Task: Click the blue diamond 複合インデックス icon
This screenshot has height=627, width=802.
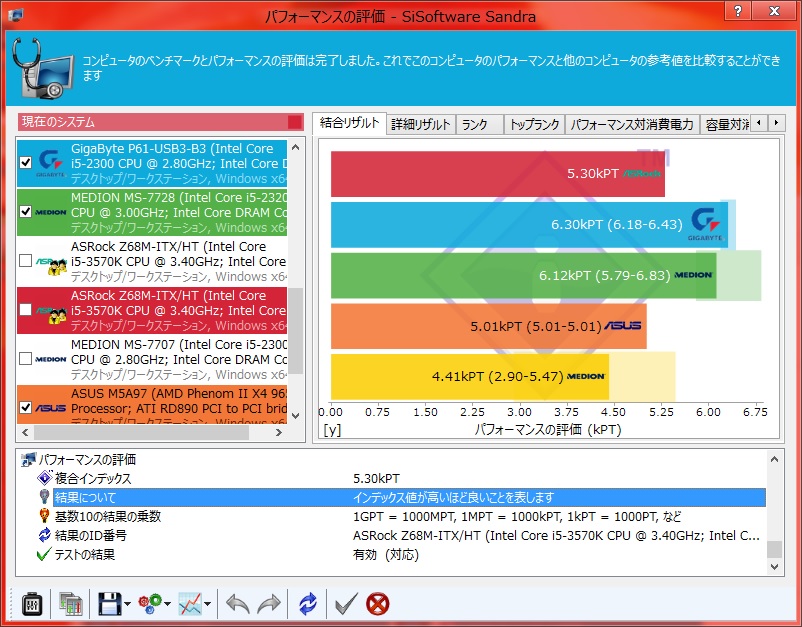Action: pos(44,478)
